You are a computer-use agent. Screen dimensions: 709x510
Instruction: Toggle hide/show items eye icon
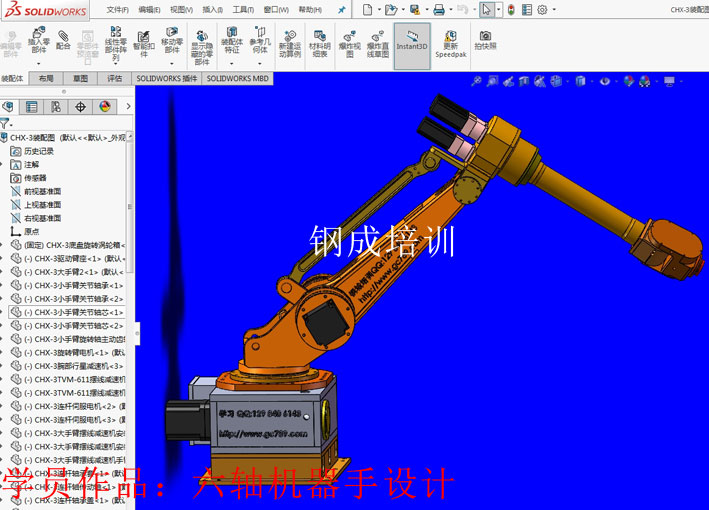tap(604, 81)
